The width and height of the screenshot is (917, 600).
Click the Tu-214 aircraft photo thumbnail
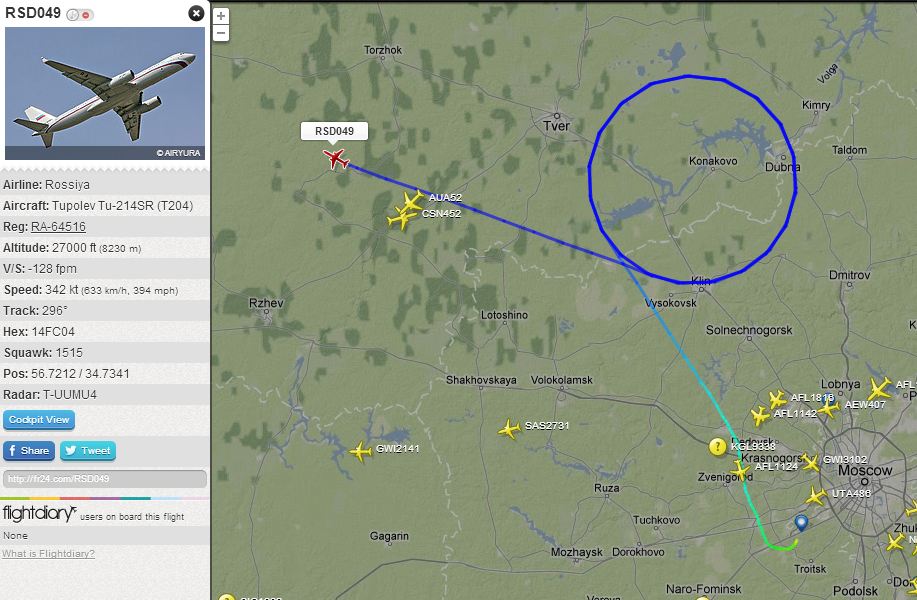pos(105,93)
